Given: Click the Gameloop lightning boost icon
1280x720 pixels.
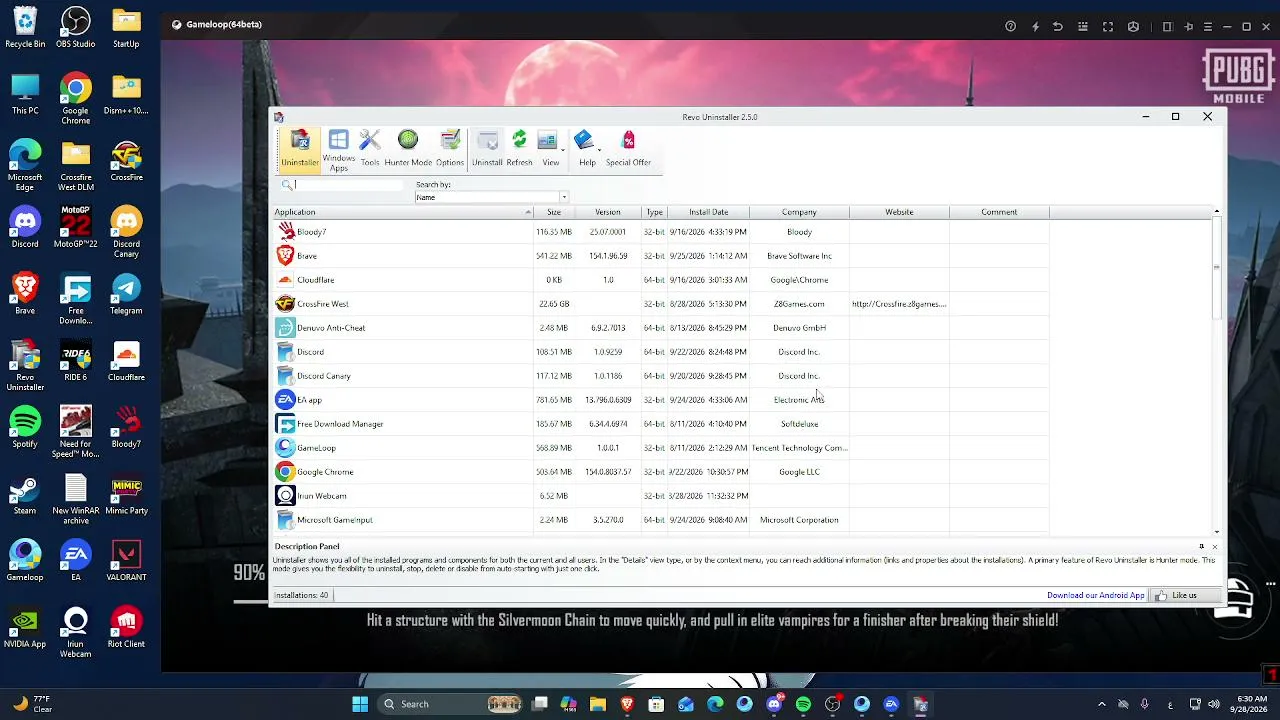Looking at the screenshot, I should point(1035,26).
